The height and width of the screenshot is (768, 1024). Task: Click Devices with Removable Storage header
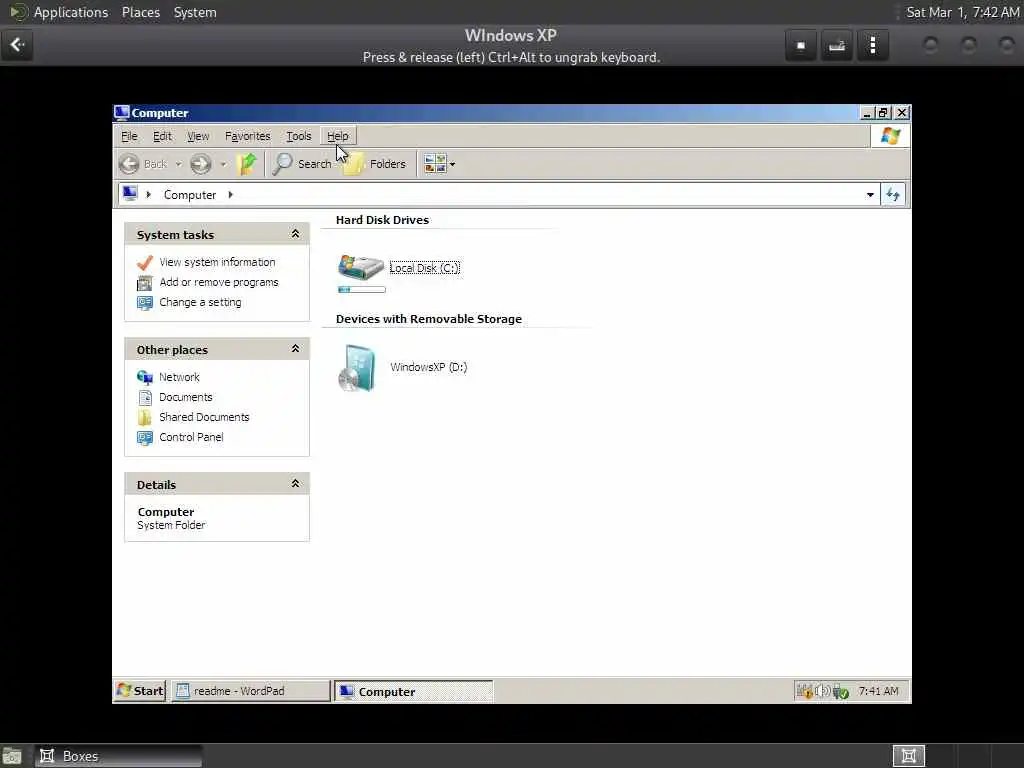point(428,319)
